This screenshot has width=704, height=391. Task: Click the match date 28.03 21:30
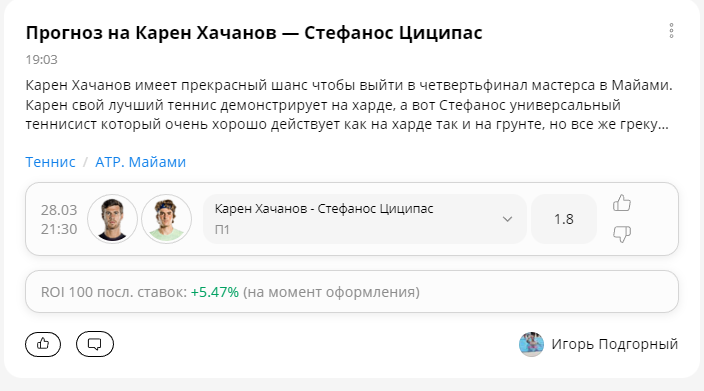(59, 220)
